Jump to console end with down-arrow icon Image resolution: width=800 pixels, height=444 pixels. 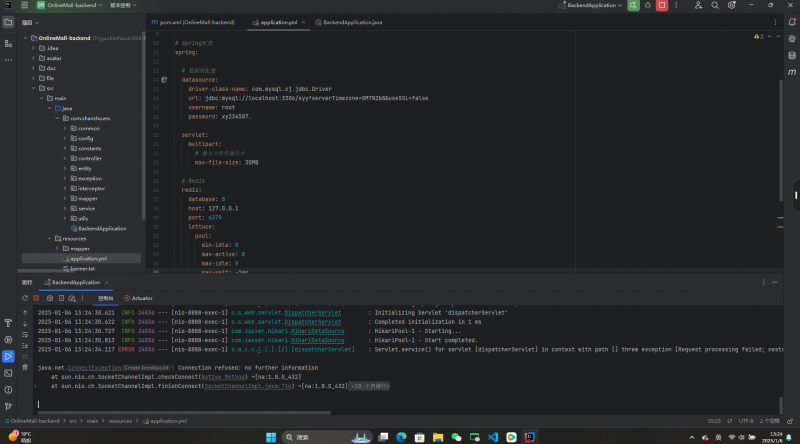(25, 324)
